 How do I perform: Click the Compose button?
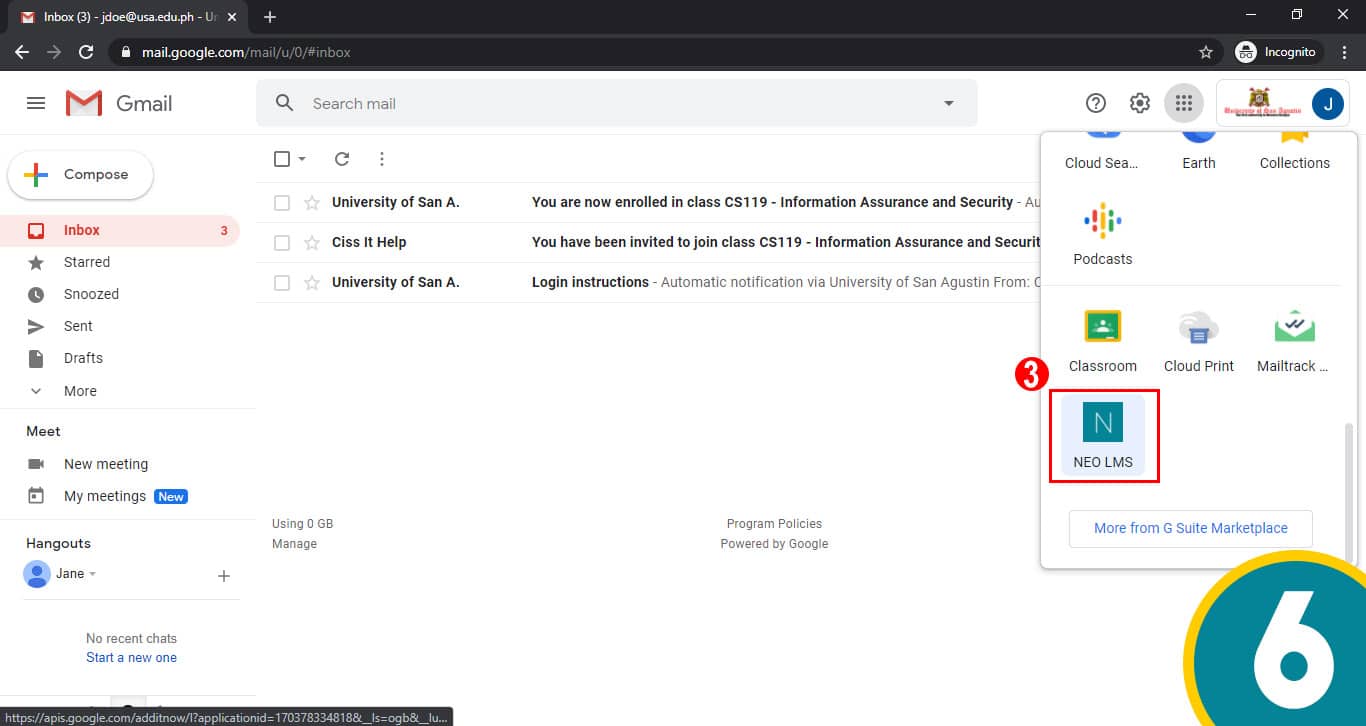point(81,175)
